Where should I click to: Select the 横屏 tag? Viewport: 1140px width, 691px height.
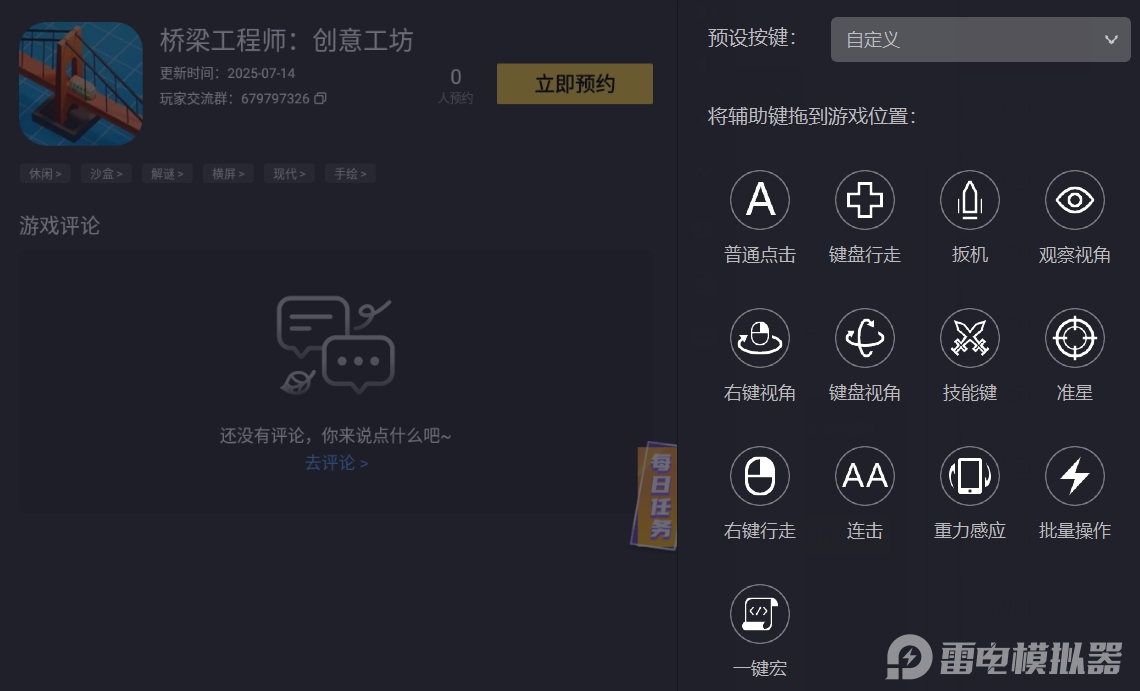[x=228, y=173]
